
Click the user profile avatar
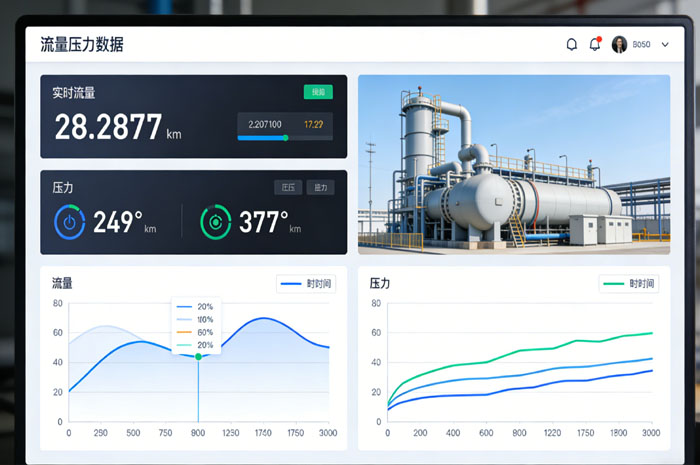pyautogui.click(x=619, y=44)
